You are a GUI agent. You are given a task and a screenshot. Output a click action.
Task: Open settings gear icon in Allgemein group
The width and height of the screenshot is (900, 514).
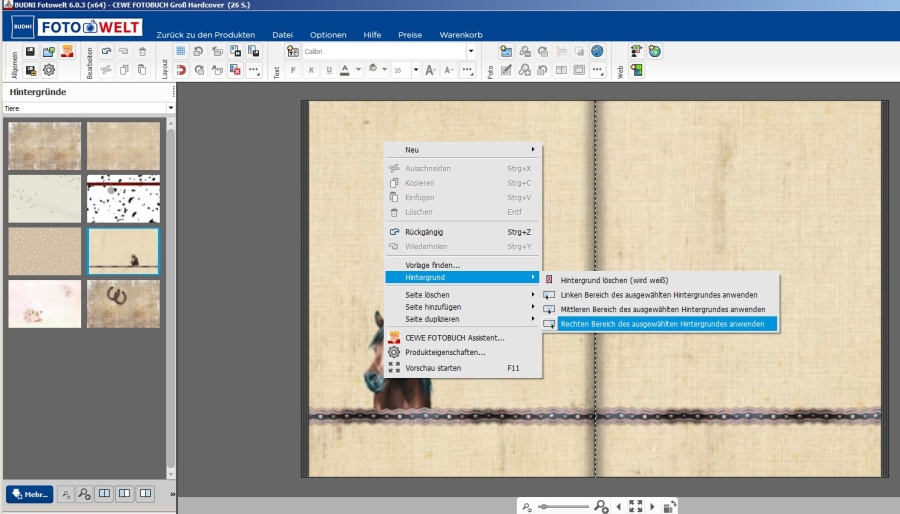tap(48, 70)
